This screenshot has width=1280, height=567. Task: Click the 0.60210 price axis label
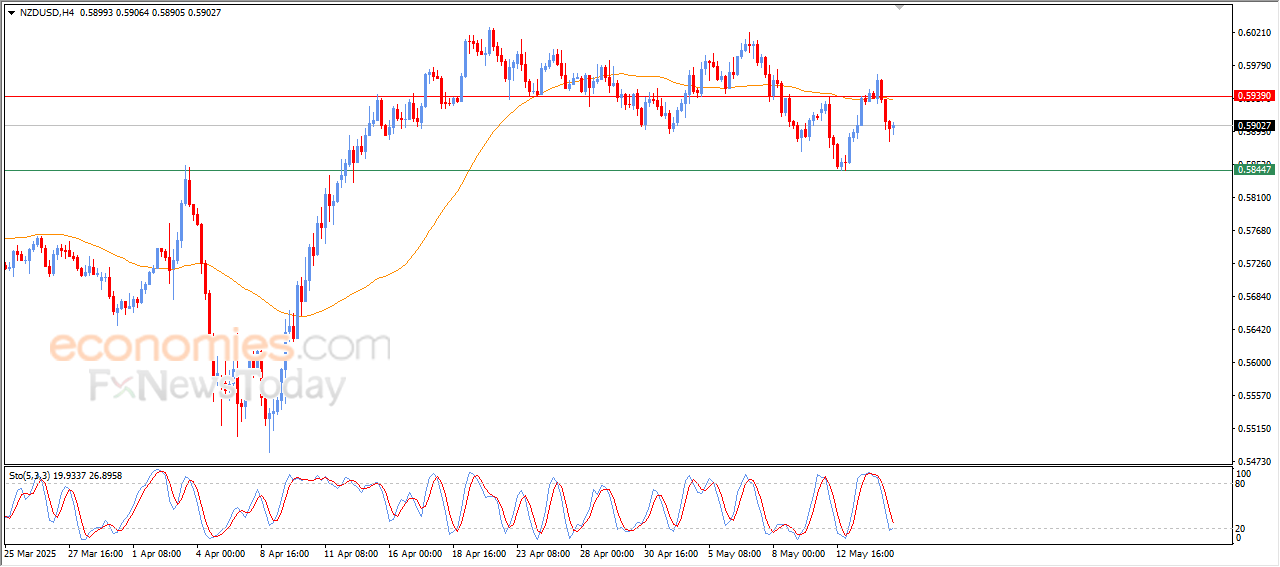(1254, 33)
